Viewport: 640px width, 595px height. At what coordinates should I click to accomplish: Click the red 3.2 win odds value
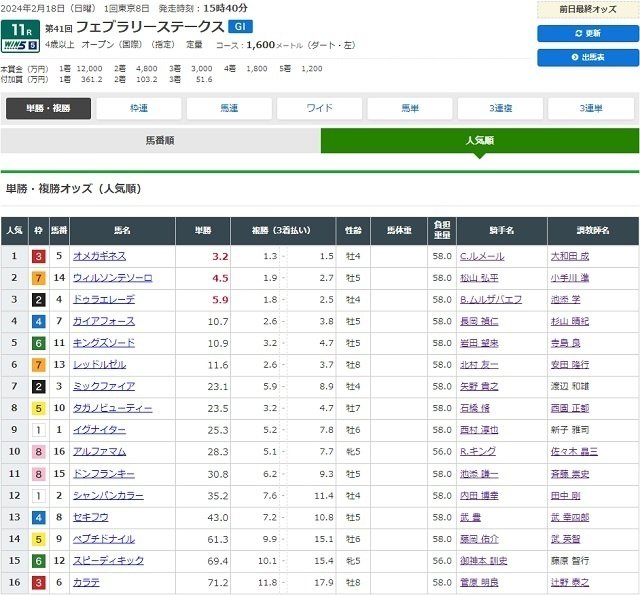click(x=220, y=256)
